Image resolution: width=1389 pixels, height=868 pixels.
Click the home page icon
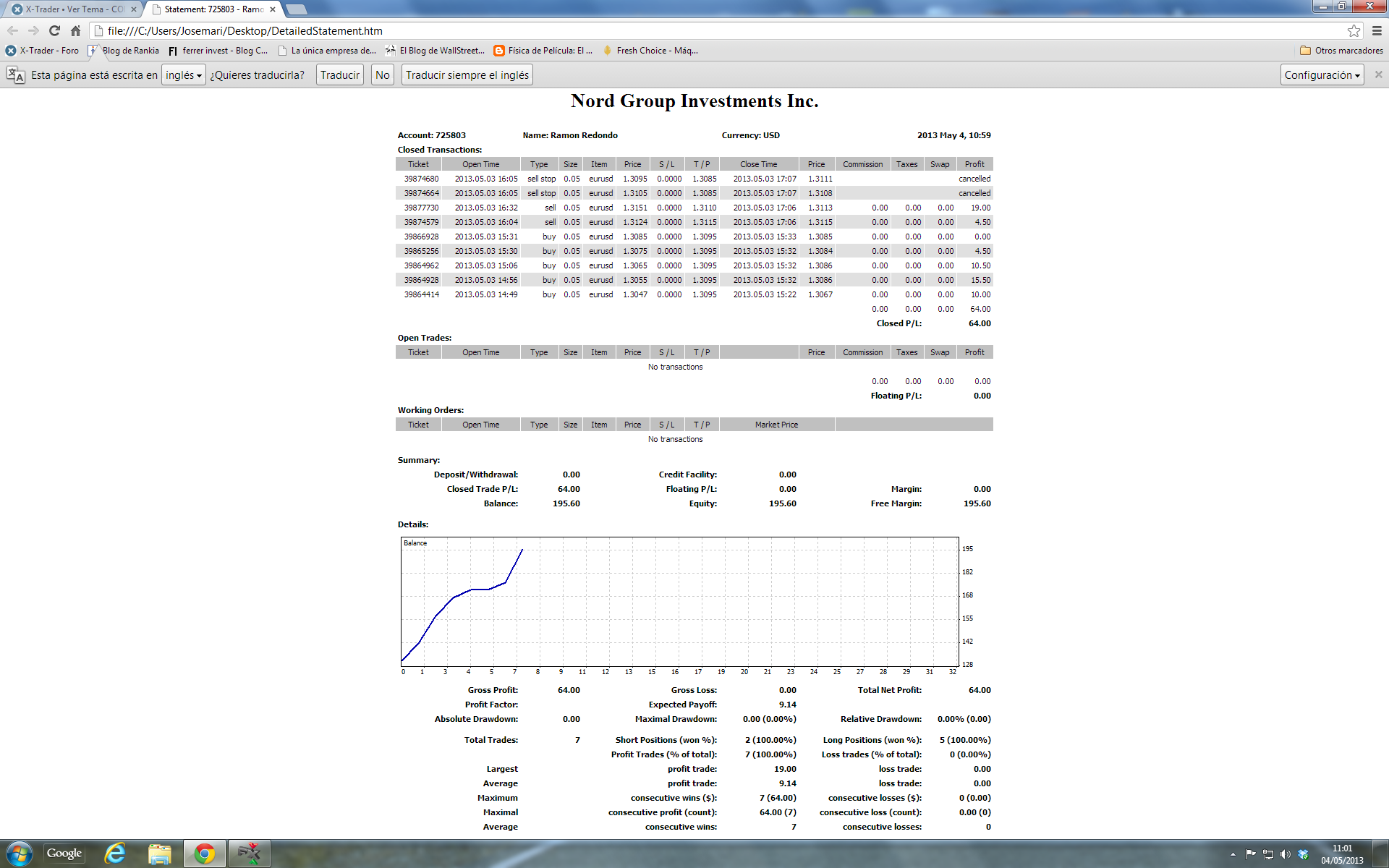(75, 30)
